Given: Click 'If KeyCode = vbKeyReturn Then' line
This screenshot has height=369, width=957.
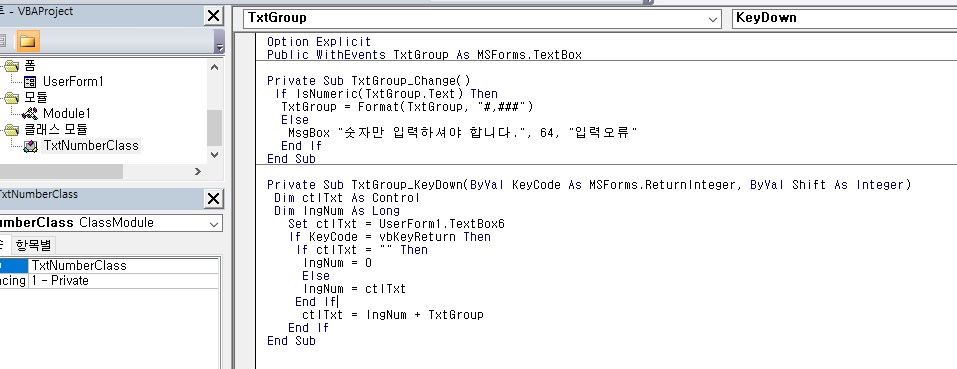Looking at the screenshot, I should point(390,237).
